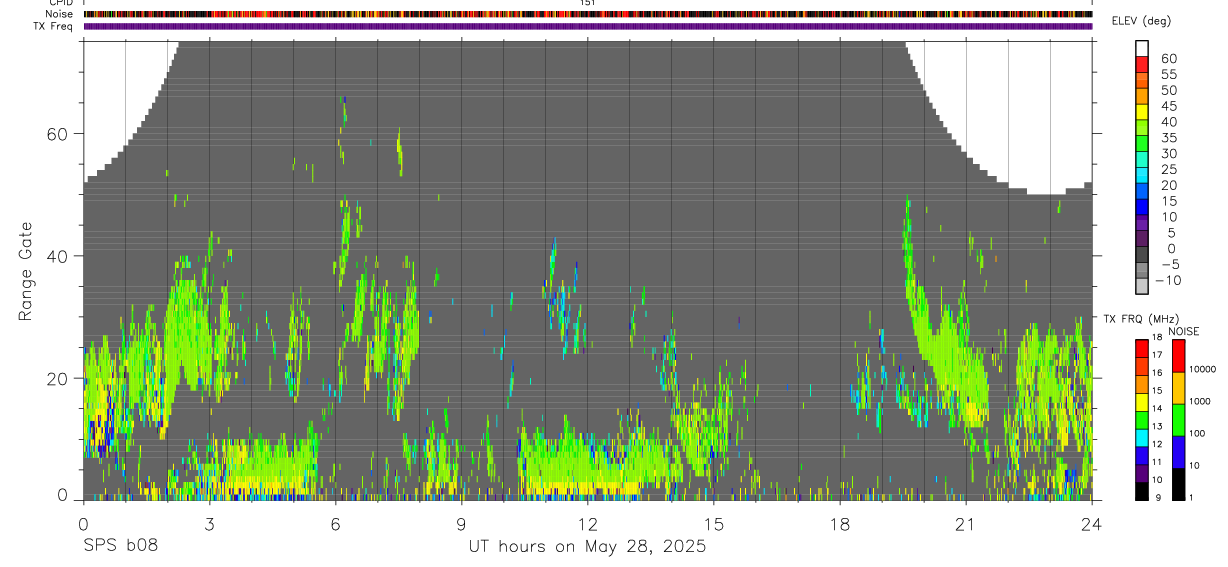Click the '24' tick on the UT hours axis
This screenshot has width=1228, height=567.
pos(1092,523)
